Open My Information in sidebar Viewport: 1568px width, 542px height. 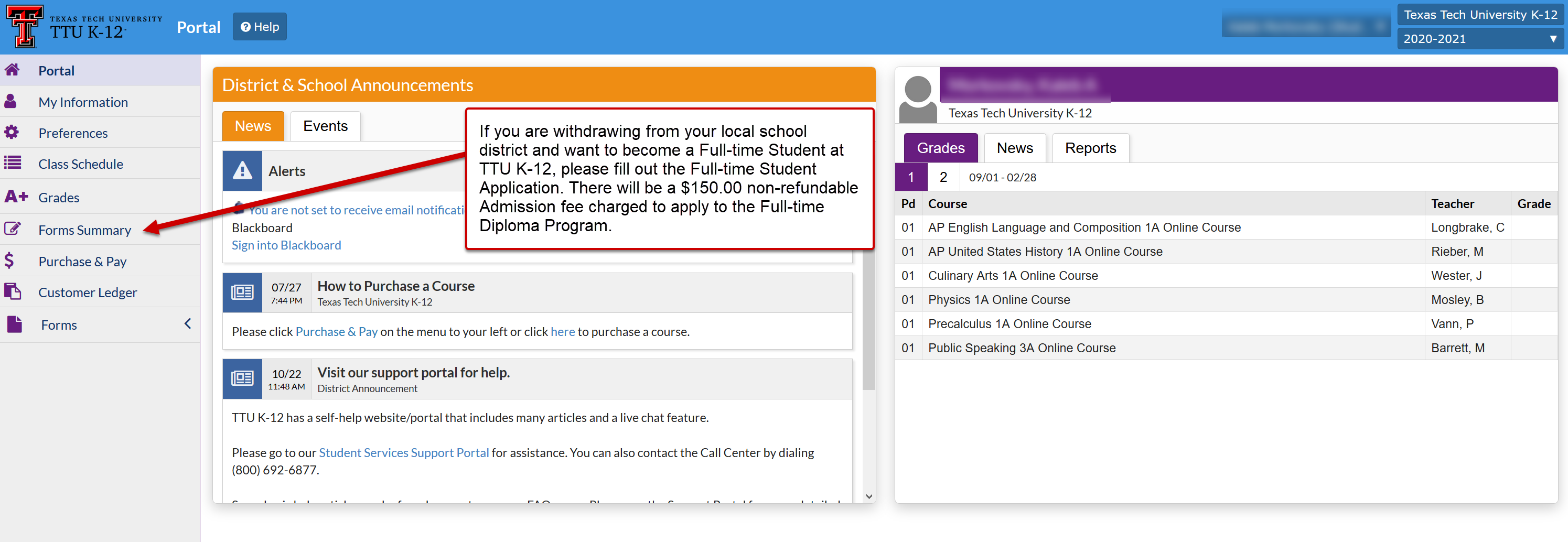click(100, 102)
